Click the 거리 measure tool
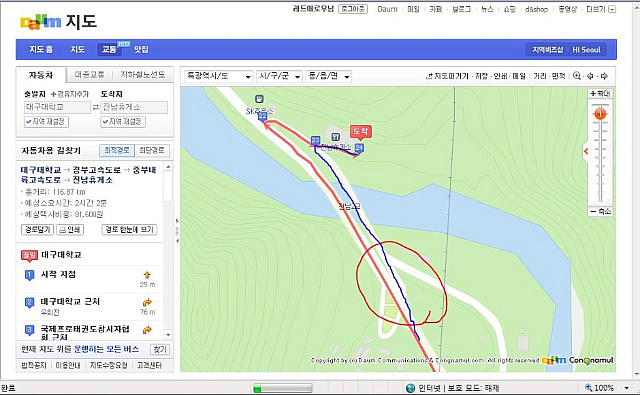Screen dimensions: 640x395 click(540, 76)
